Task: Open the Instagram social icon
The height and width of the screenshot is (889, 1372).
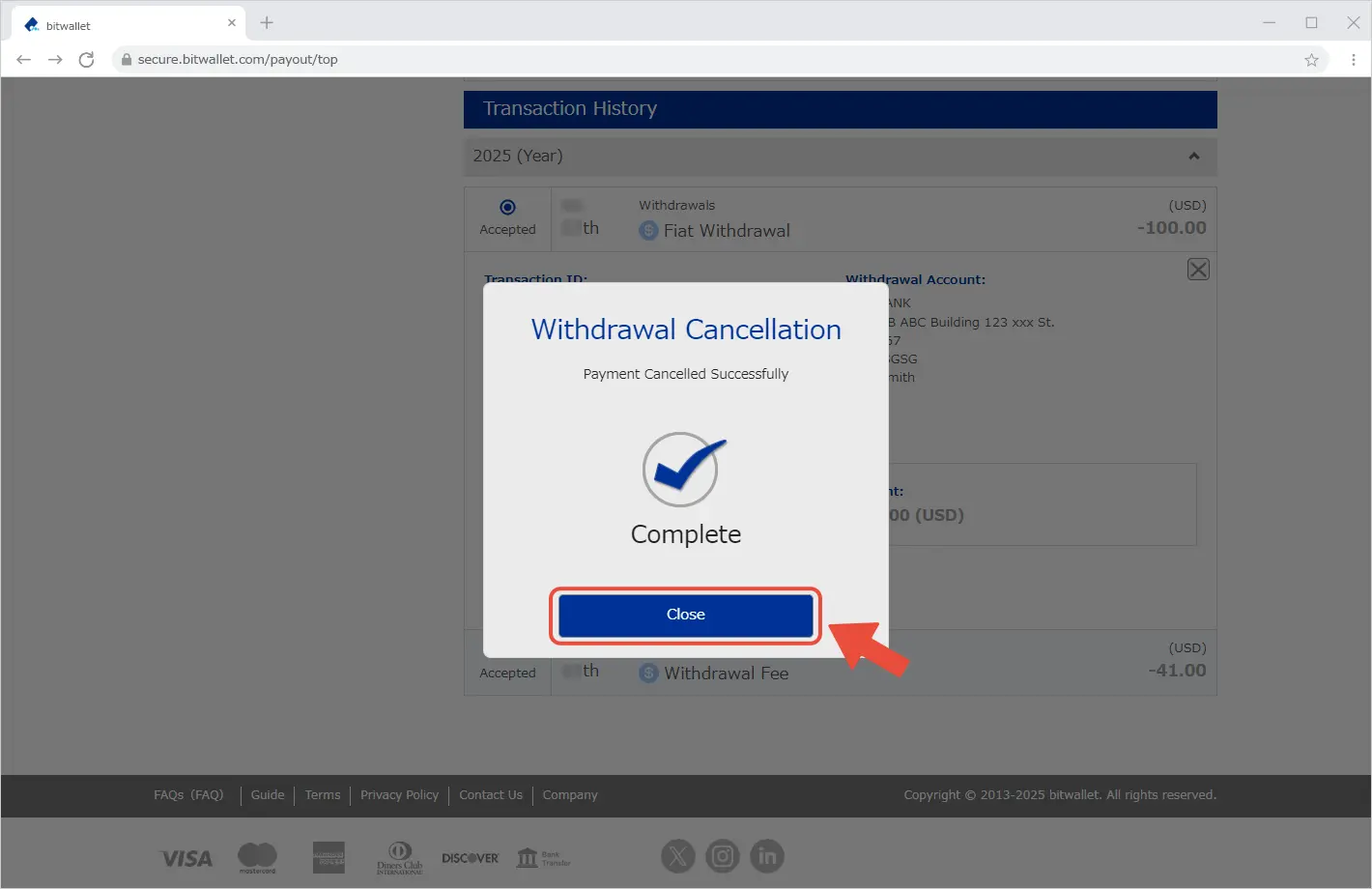Action: (723, 856)
